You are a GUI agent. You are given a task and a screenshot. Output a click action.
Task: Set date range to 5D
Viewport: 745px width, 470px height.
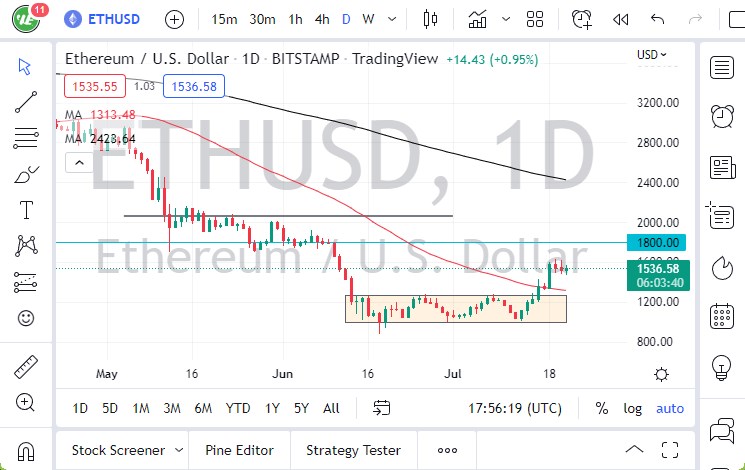(x=110, y=408)
